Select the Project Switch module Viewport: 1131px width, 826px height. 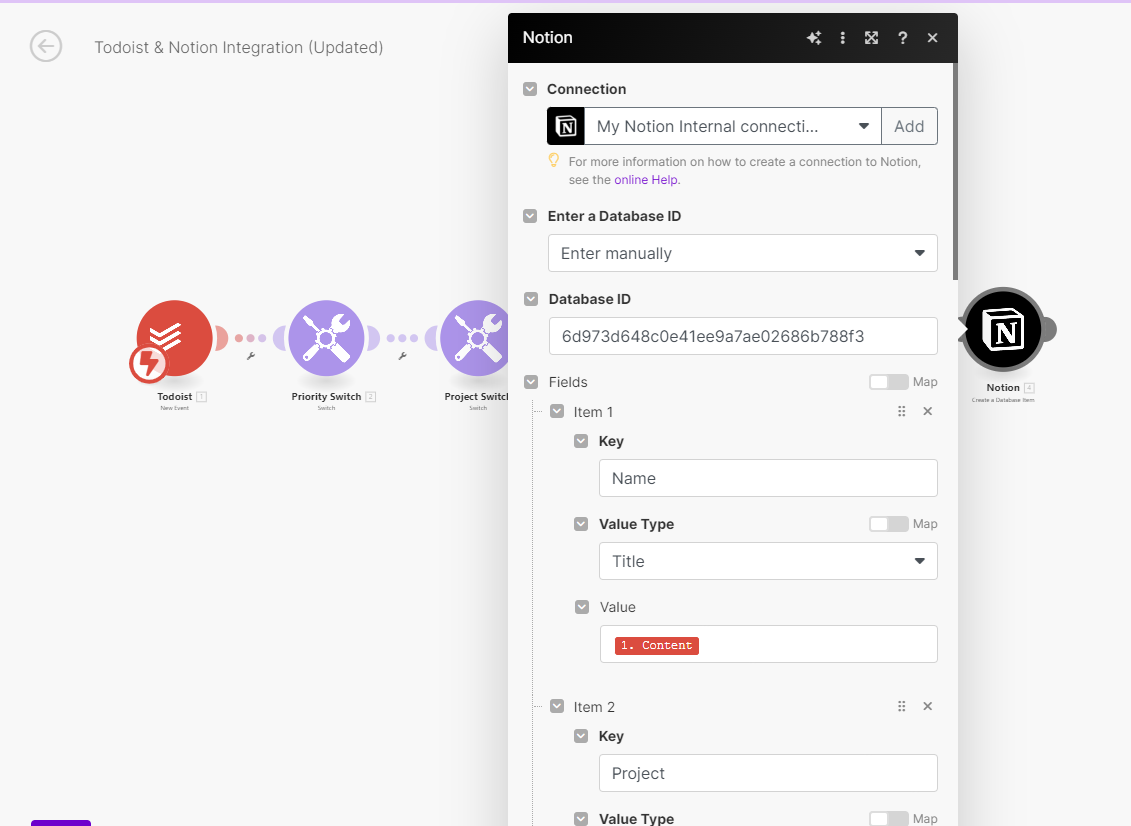[474, 338]
